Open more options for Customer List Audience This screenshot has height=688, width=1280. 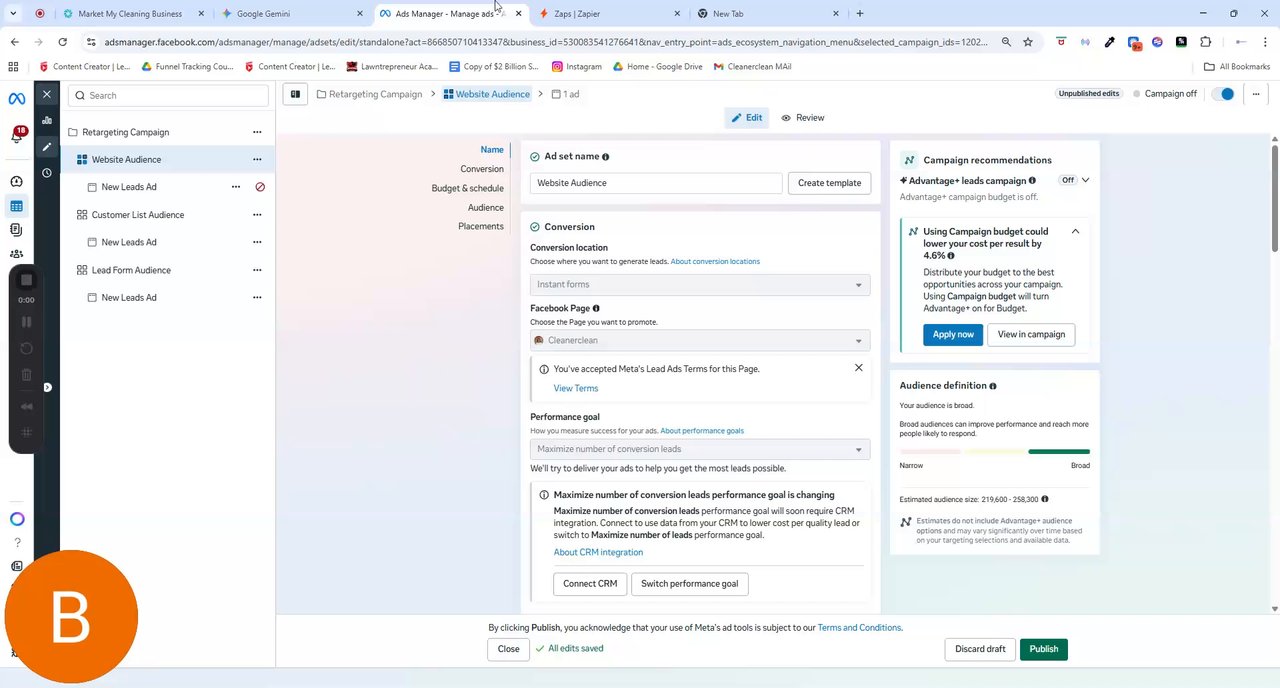click(x=257, y=214)
